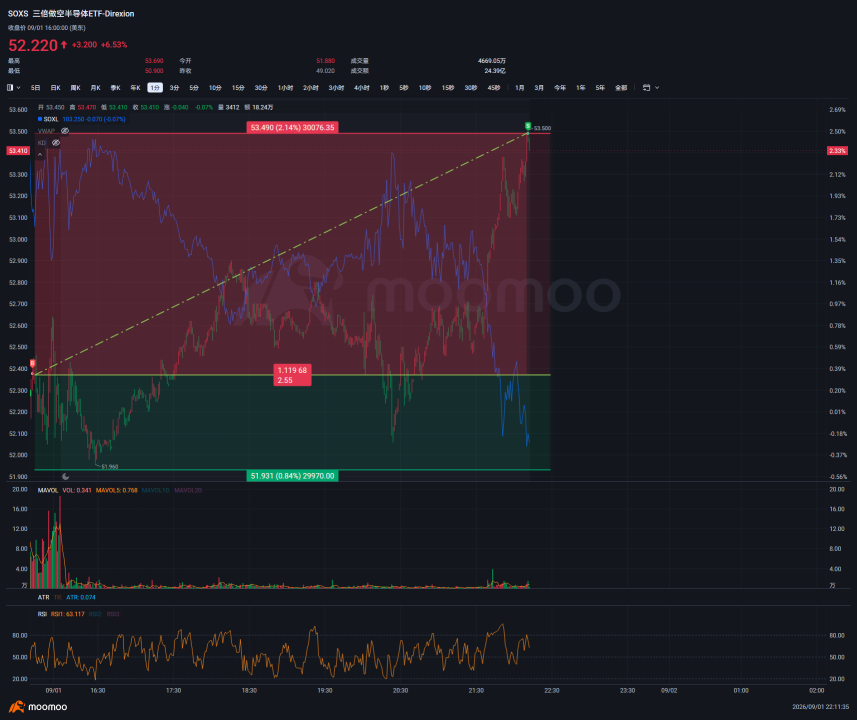Click the 52.220 last price value

click(33, 45)
